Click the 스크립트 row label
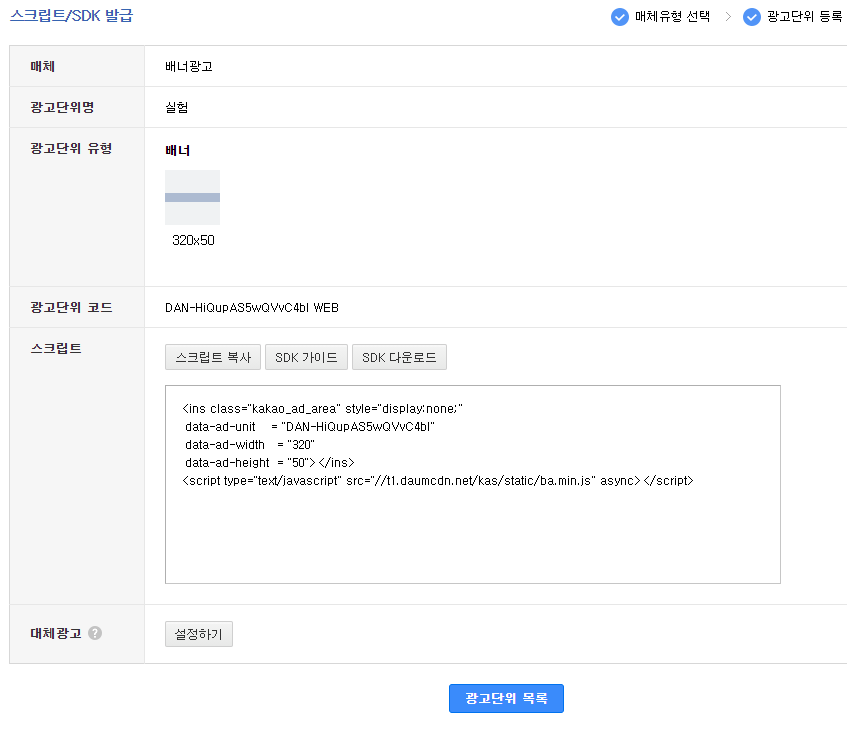Viewport: 847px width, 732px height. click(x=56, y=348)
